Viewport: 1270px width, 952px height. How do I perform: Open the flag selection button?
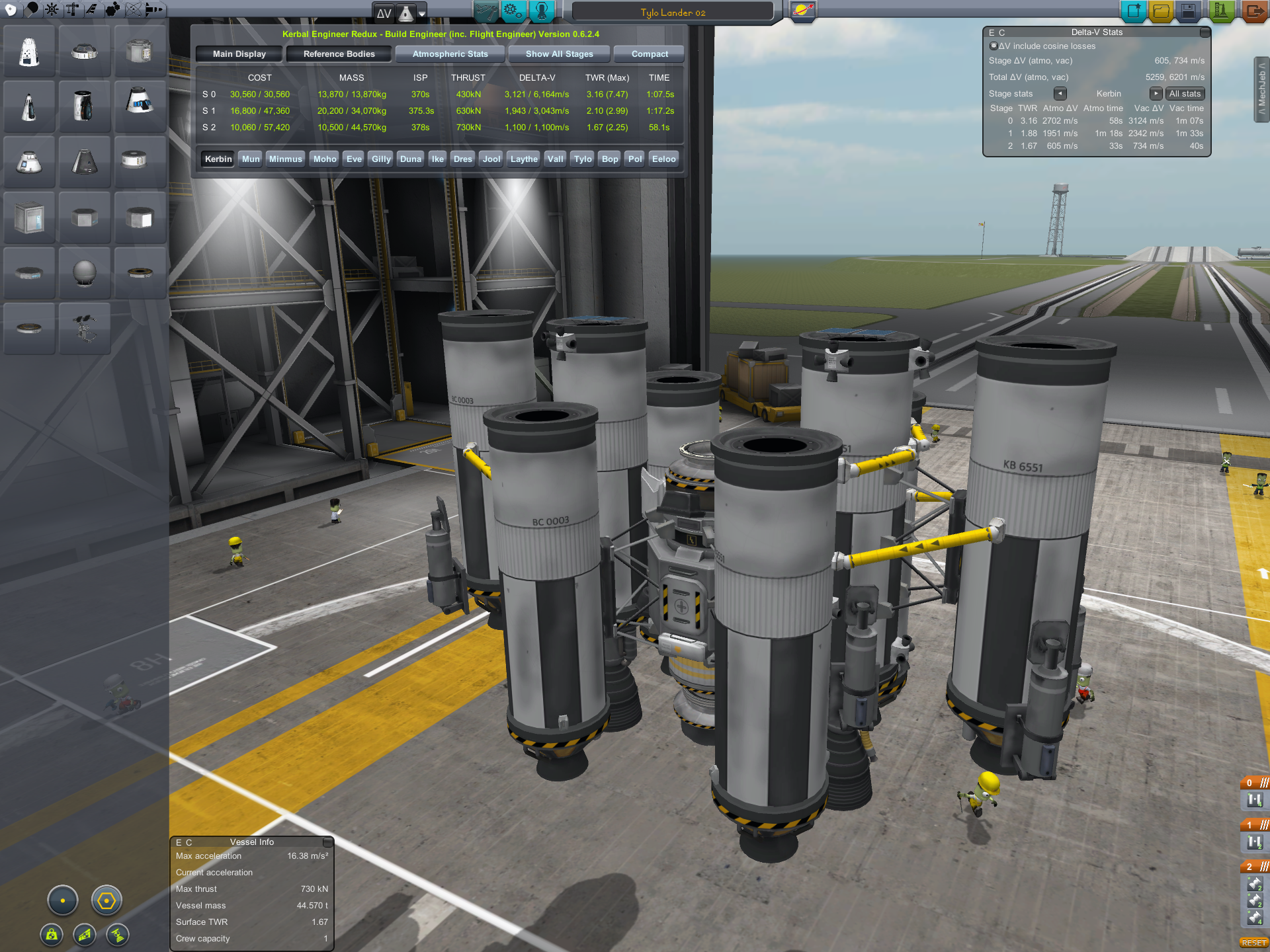[803, 11]
